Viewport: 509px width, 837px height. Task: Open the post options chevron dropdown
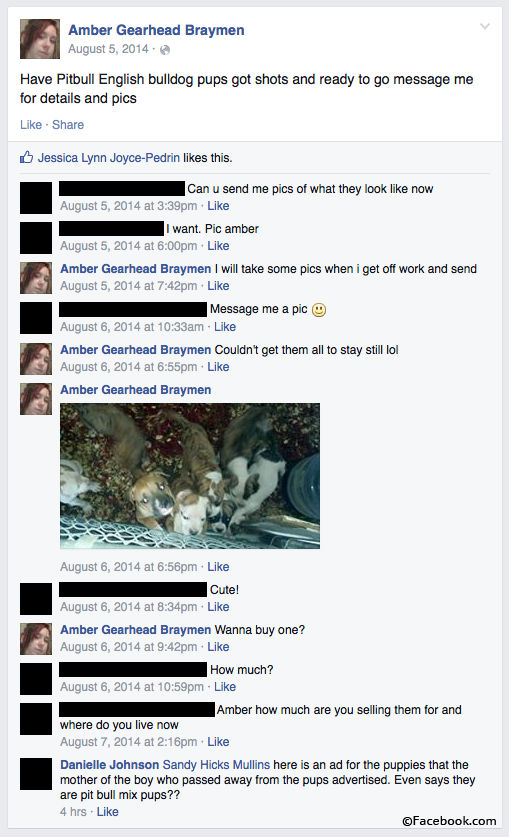pyautogui.click(x=484, y=27)
